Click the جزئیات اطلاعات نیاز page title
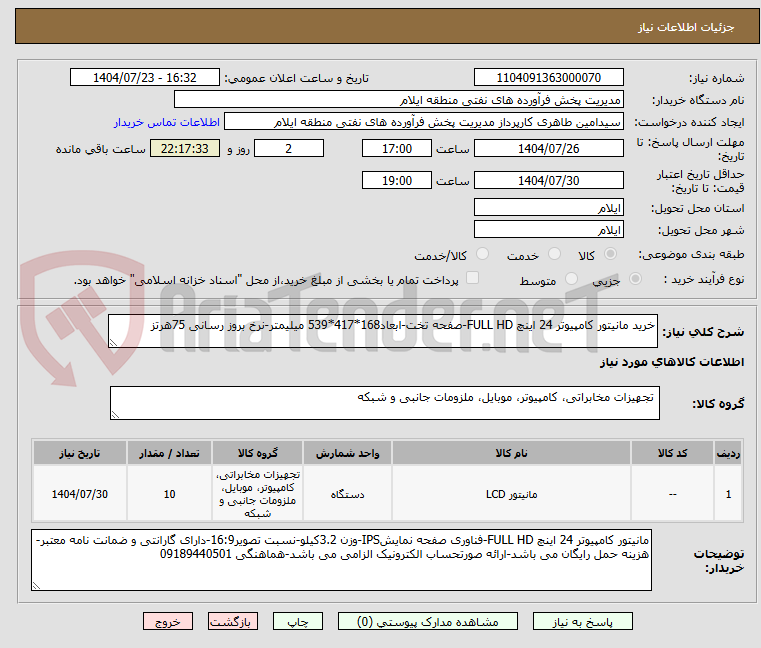 tap(685, 27)
